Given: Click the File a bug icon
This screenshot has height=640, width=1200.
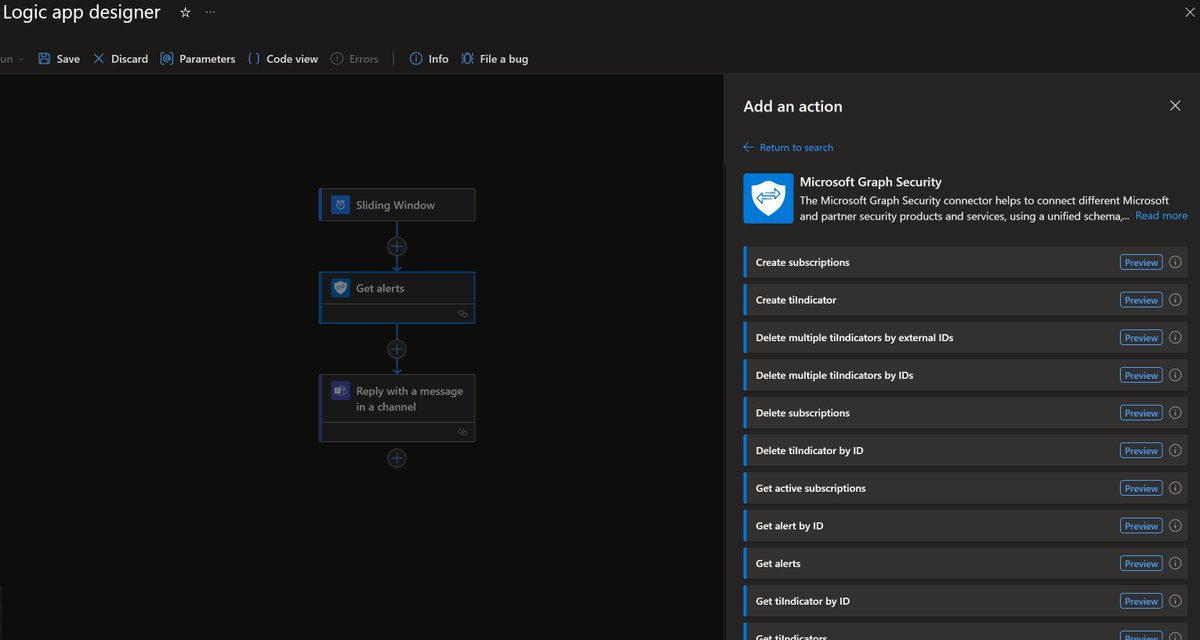Looking at the screenshot, I should click(468, 59).
